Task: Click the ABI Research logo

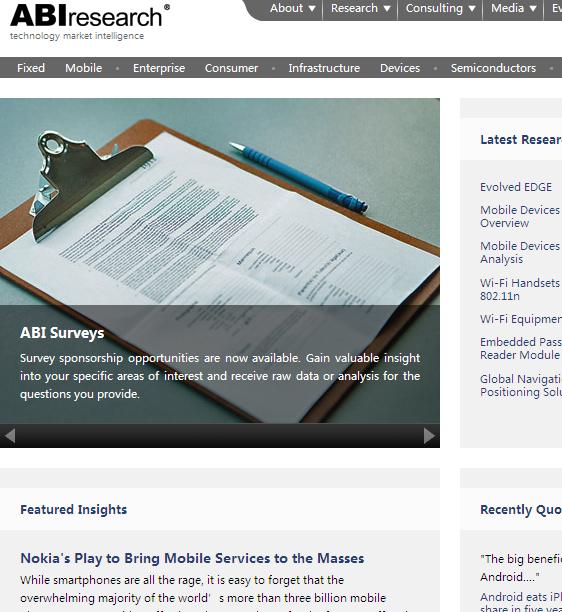Action: tap(90, 22)
